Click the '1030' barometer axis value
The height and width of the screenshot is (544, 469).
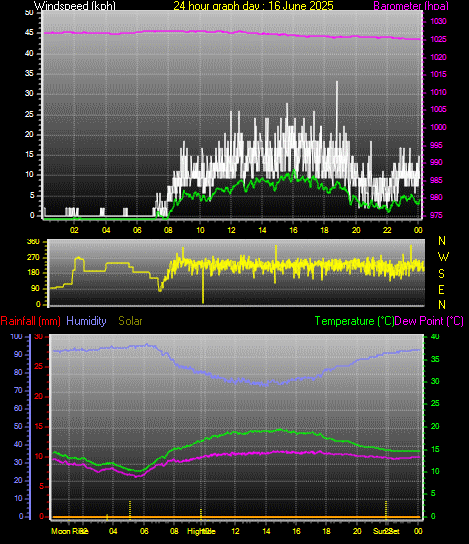click(x=438, y=22)
